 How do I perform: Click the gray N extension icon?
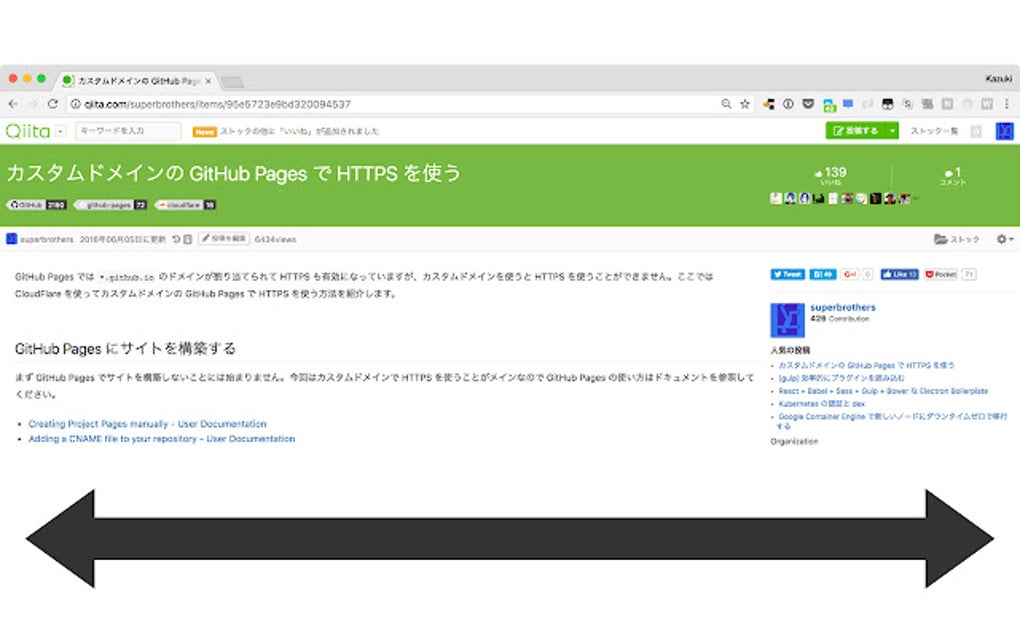pyautogui.click(x=947, y=104)
